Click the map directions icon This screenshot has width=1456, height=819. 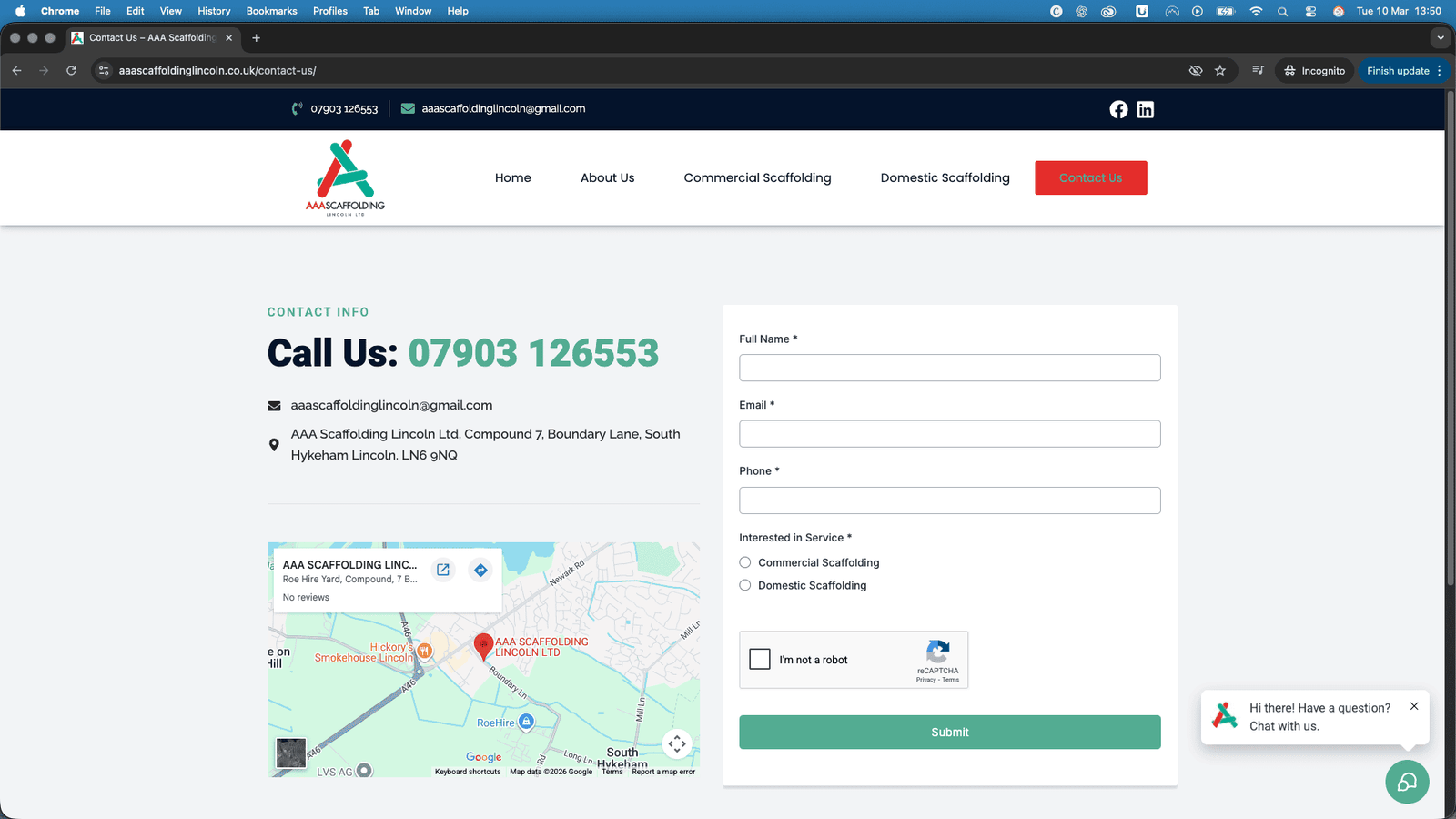point(480,570)
